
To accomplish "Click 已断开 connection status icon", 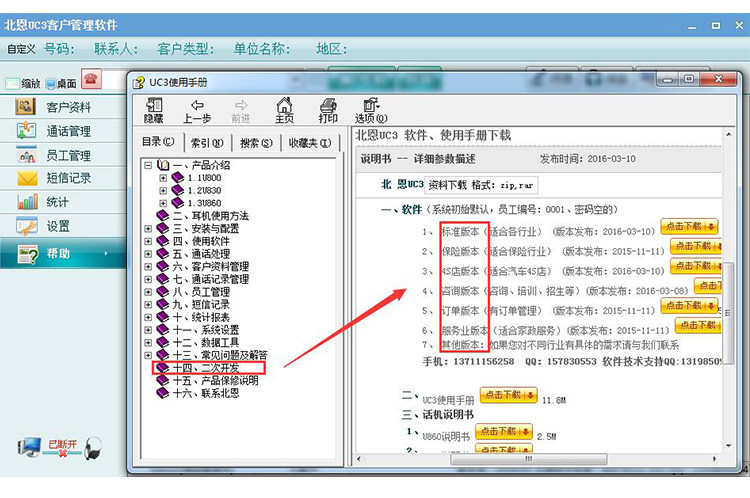I will pos(63,448).
